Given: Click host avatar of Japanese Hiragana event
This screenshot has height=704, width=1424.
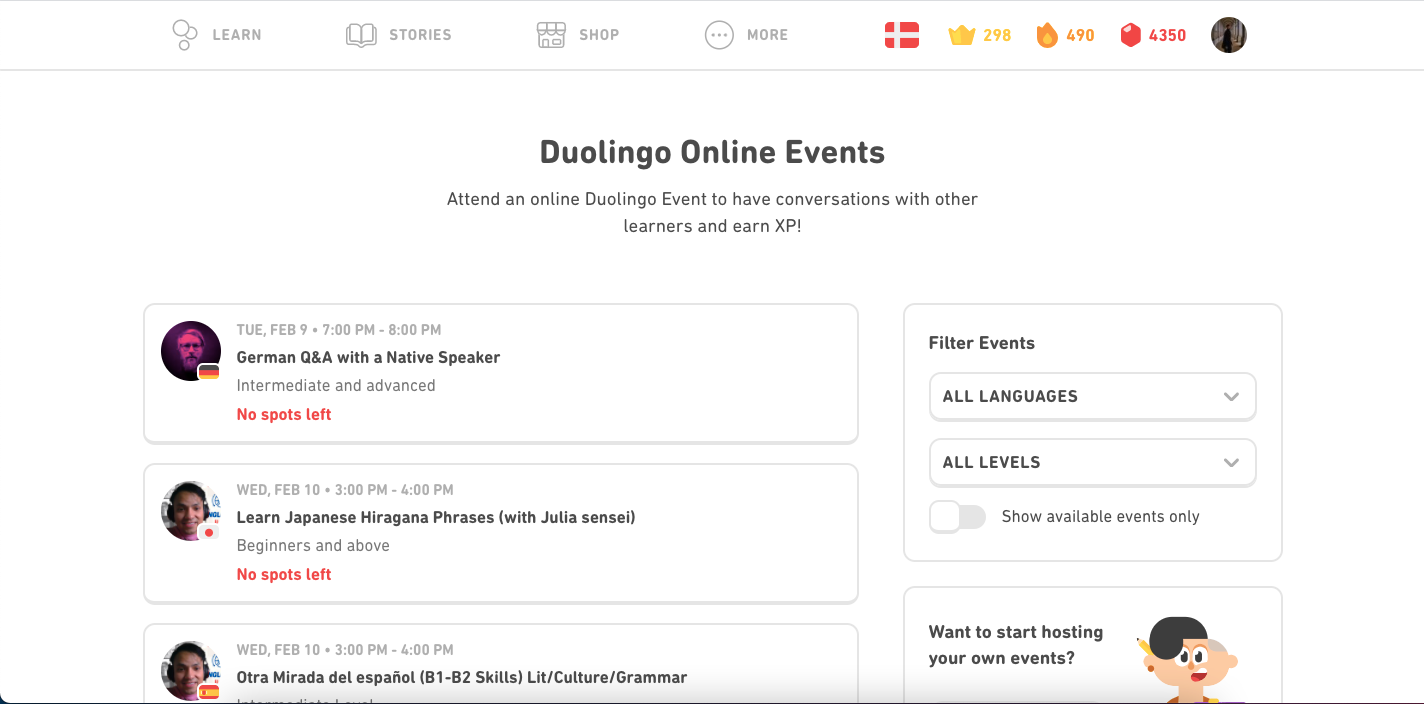Looking at the screenshot, I should pyautogui.click(x=191, y=511).
